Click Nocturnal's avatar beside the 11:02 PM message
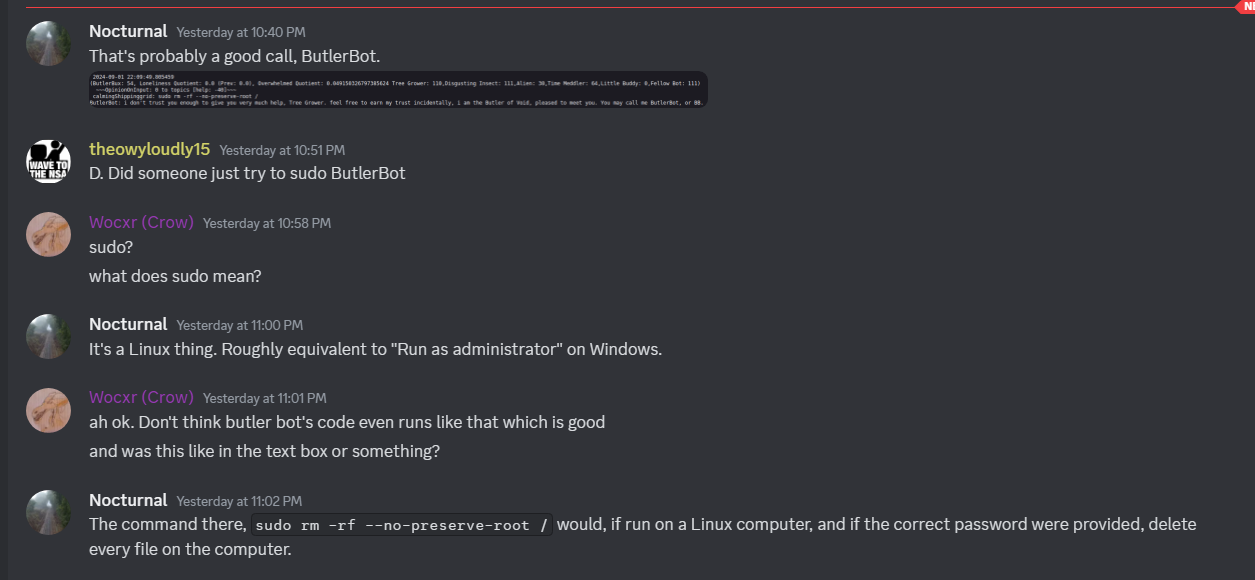 [48, 512]
